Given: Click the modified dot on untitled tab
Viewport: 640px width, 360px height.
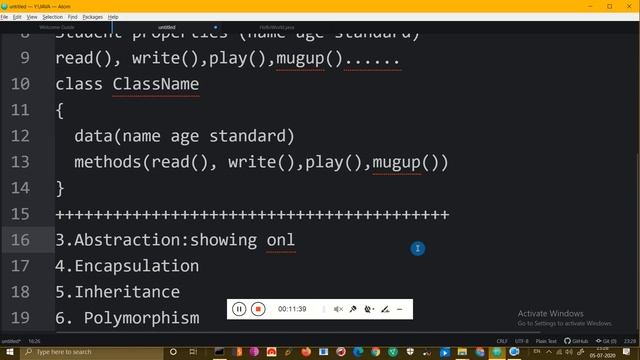Looking at the screenshot, I should pos(216,27).
